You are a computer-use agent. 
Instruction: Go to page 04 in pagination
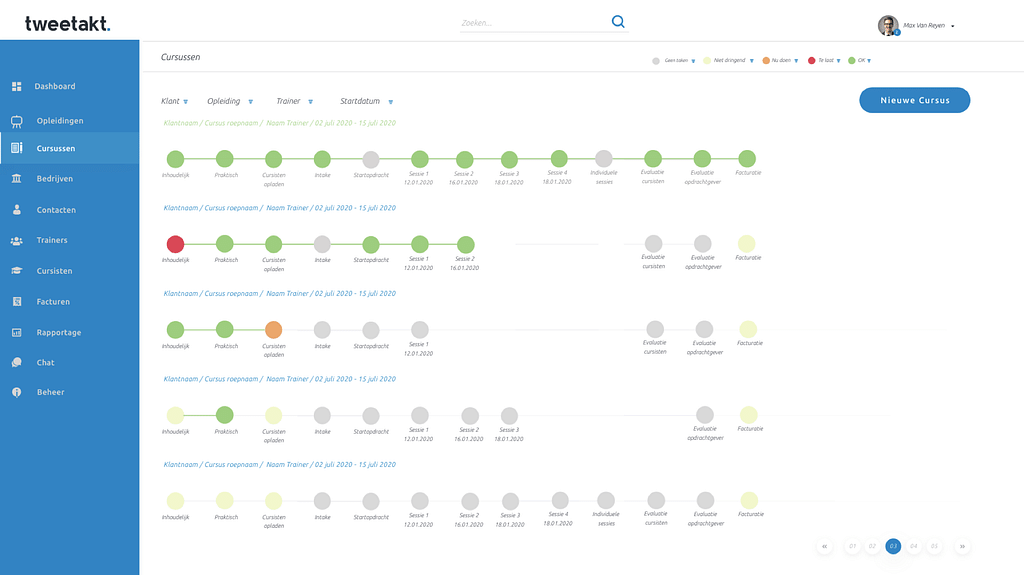click(x=913, y=547)
